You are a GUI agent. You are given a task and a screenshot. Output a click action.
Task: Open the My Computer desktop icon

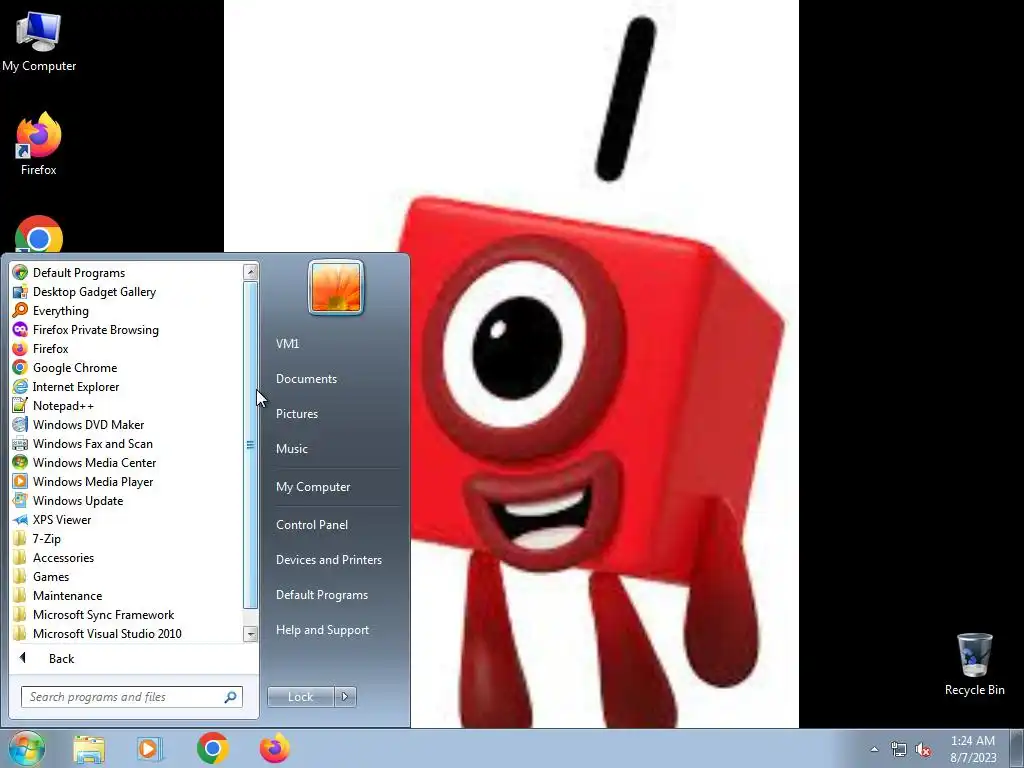click(x=39, y=40)
